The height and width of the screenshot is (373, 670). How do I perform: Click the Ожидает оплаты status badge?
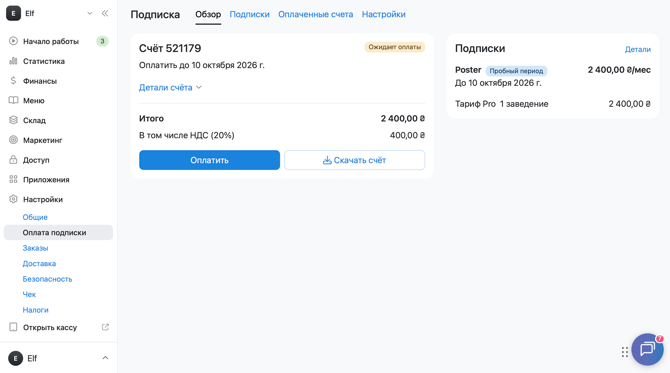(x=394, y=47)
